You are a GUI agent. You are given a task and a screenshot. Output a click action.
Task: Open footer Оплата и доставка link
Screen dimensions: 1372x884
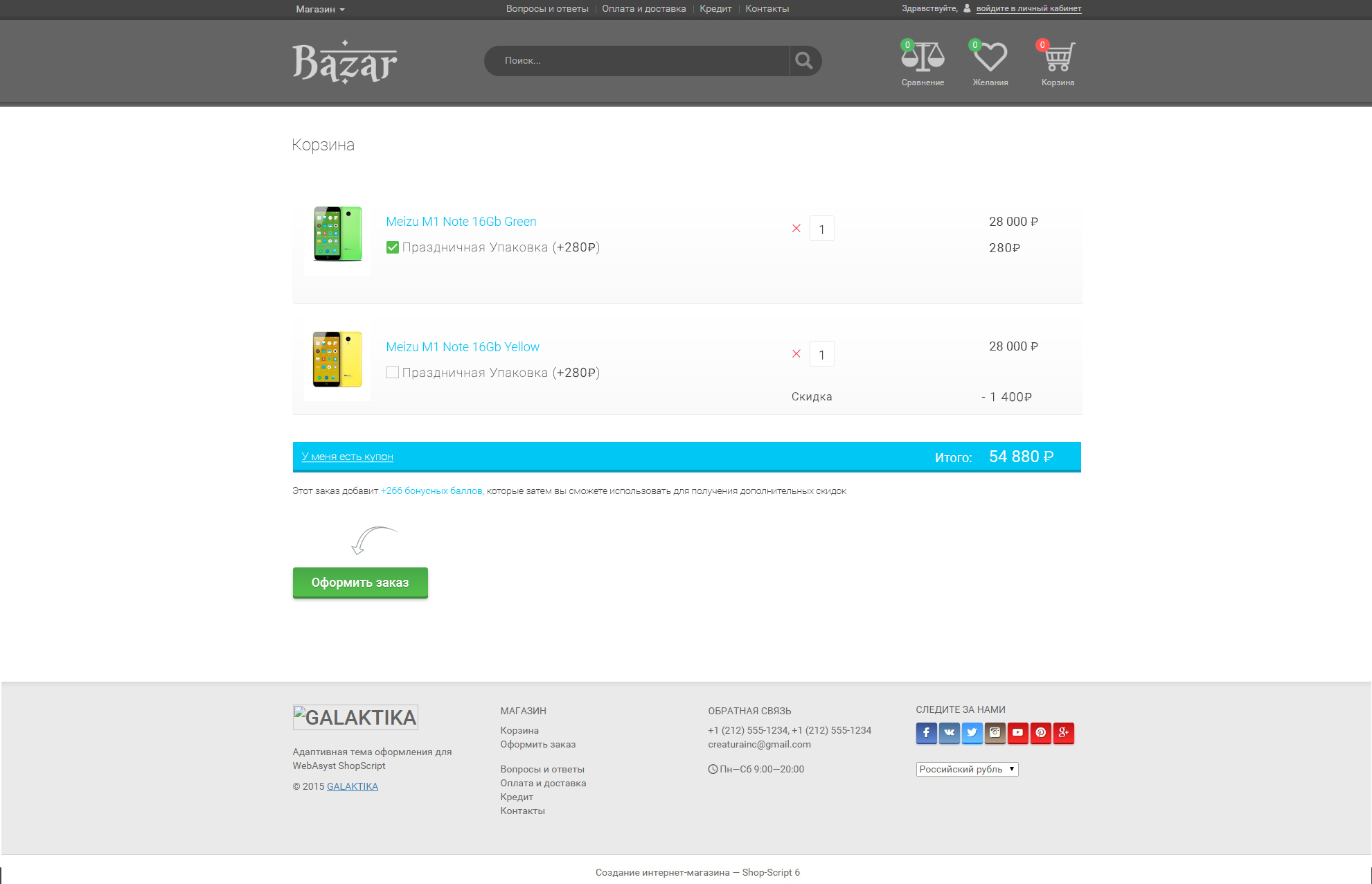(543, 783)
